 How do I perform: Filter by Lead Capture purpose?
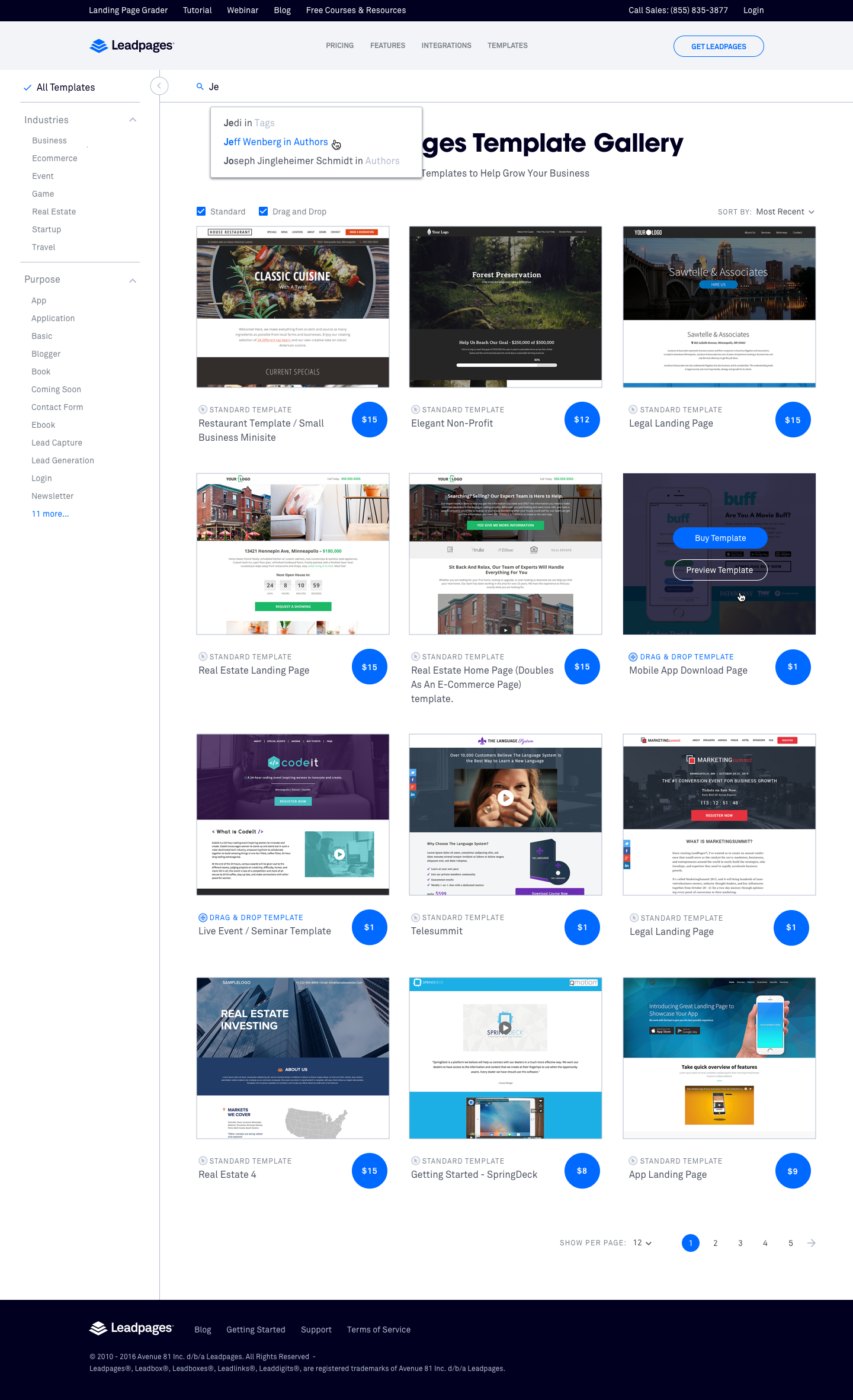pos(57,443)
